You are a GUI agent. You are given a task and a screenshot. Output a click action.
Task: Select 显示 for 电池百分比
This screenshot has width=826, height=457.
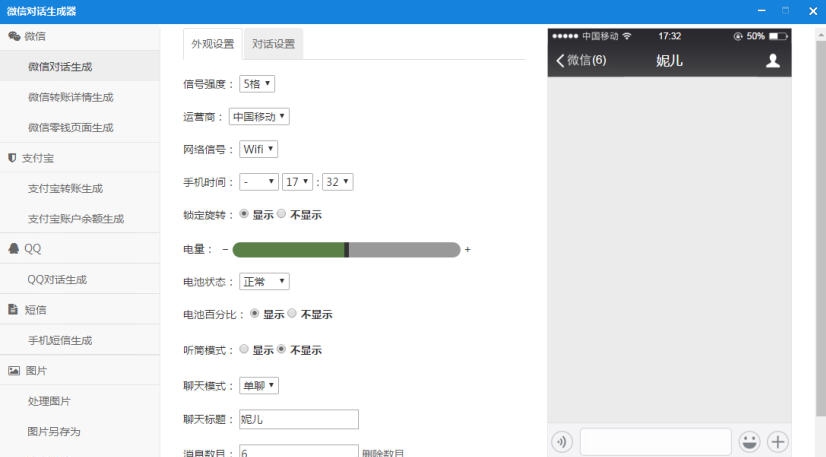click(x=254, y=313)
